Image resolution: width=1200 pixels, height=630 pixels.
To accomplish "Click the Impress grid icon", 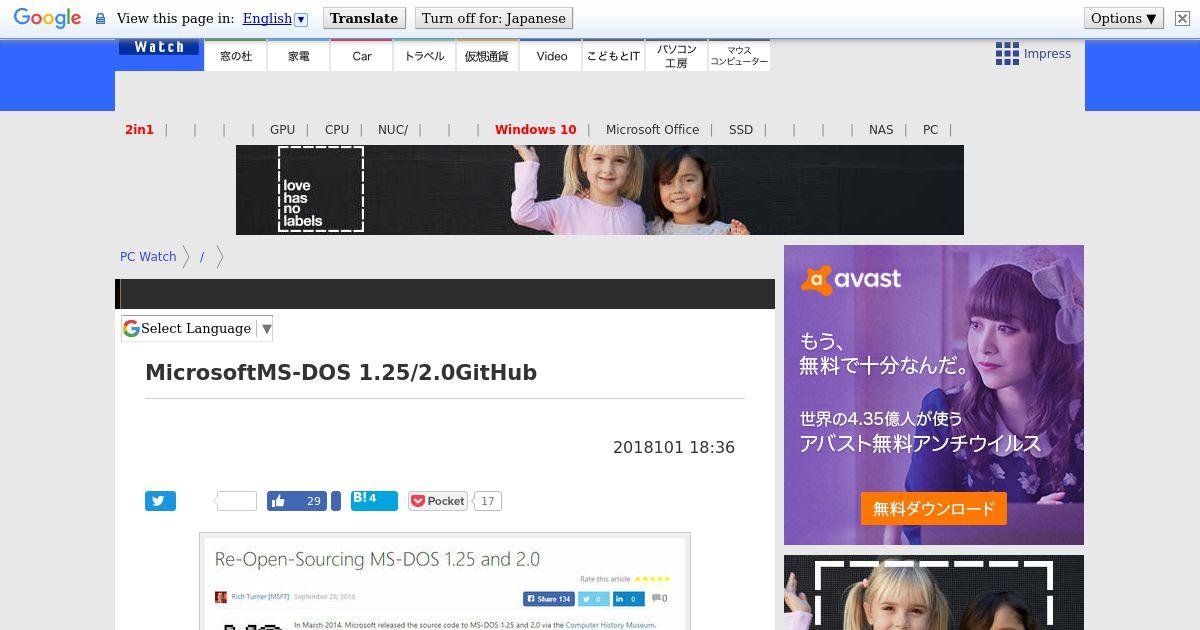I will [x=1006, y=54].
